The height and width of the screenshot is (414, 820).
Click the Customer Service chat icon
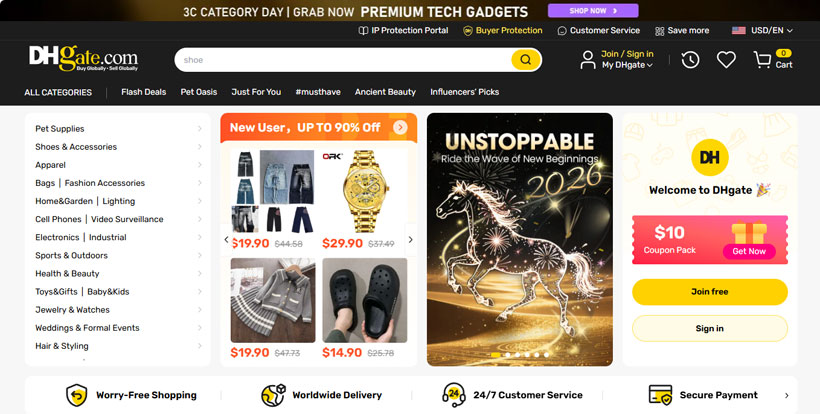click(x=562, y=31)
